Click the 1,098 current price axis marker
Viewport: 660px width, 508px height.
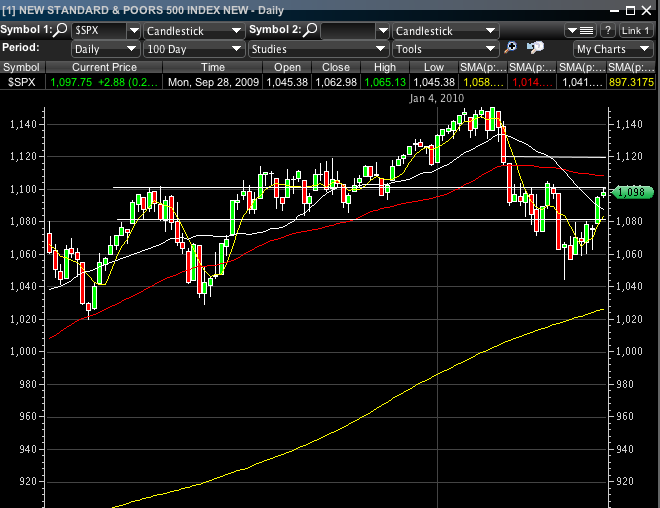pos(632,191)
